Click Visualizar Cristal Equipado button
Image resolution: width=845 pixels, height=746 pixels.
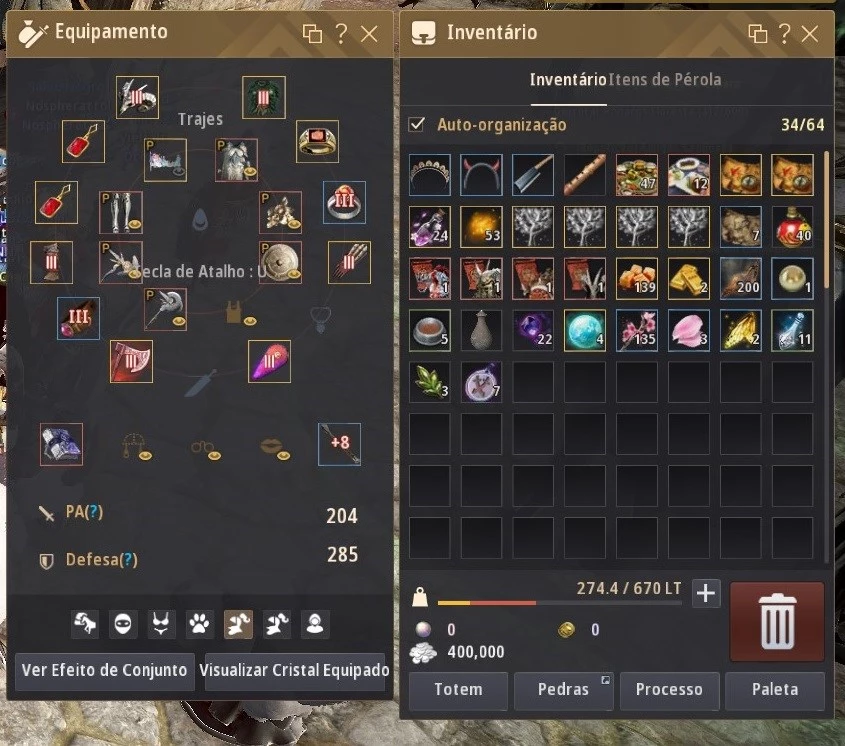(295, 671)
